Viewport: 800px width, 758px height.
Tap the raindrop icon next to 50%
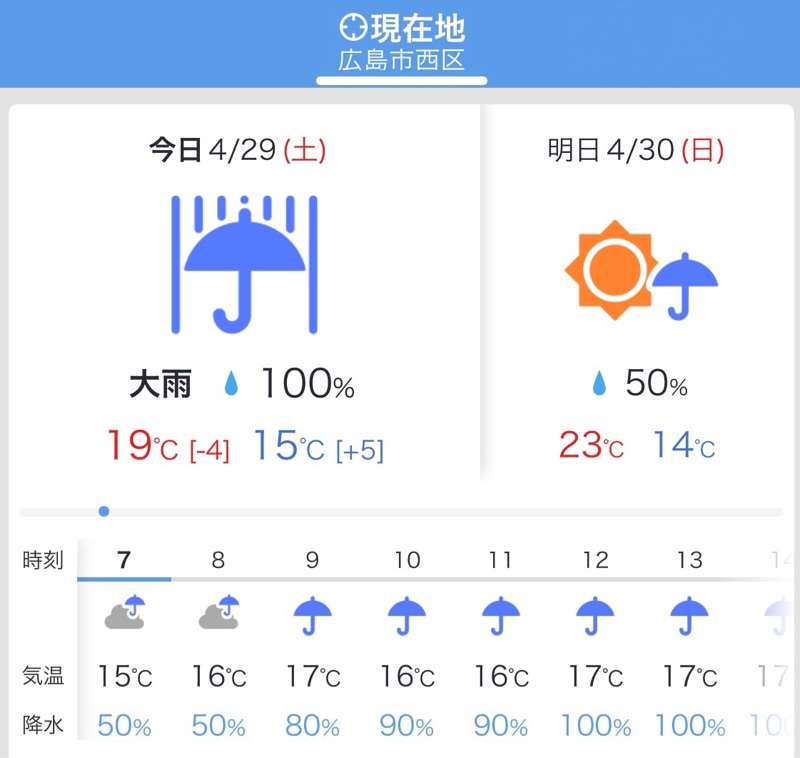point(599,383)
